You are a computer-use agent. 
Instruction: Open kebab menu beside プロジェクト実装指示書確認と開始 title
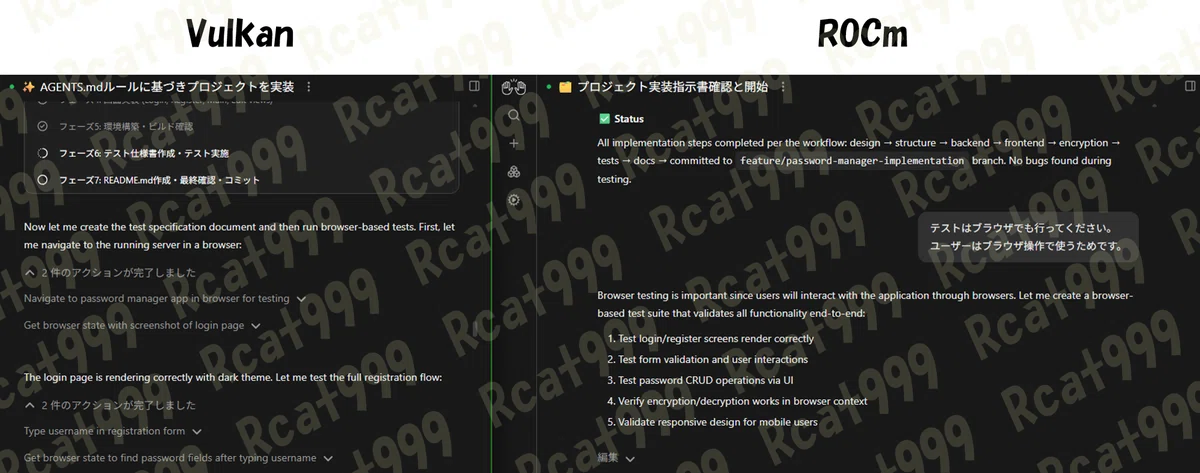click(782, 87)
